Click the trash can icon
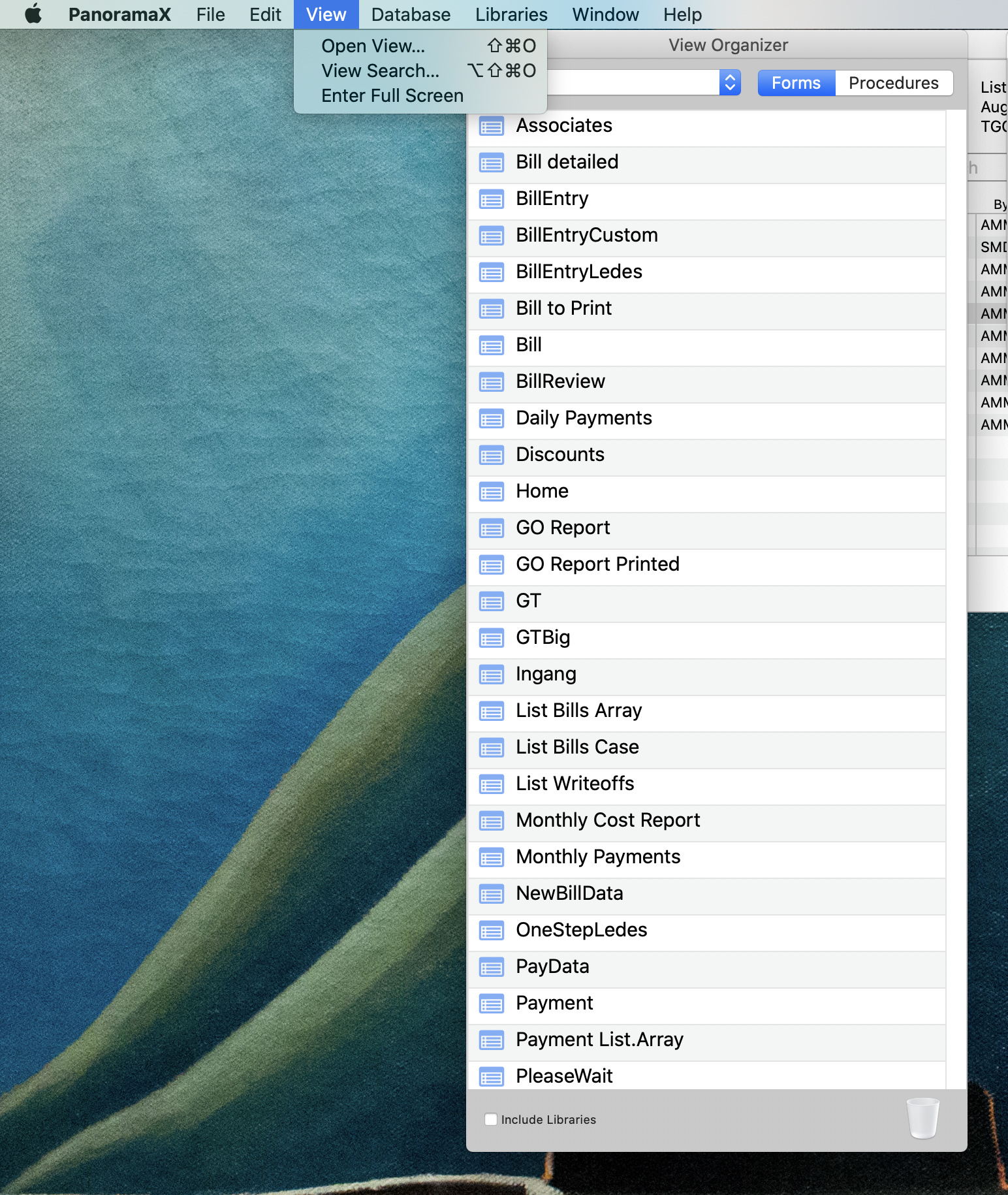This screenshot has height=1195, width=1008. tap(922, 1118)
